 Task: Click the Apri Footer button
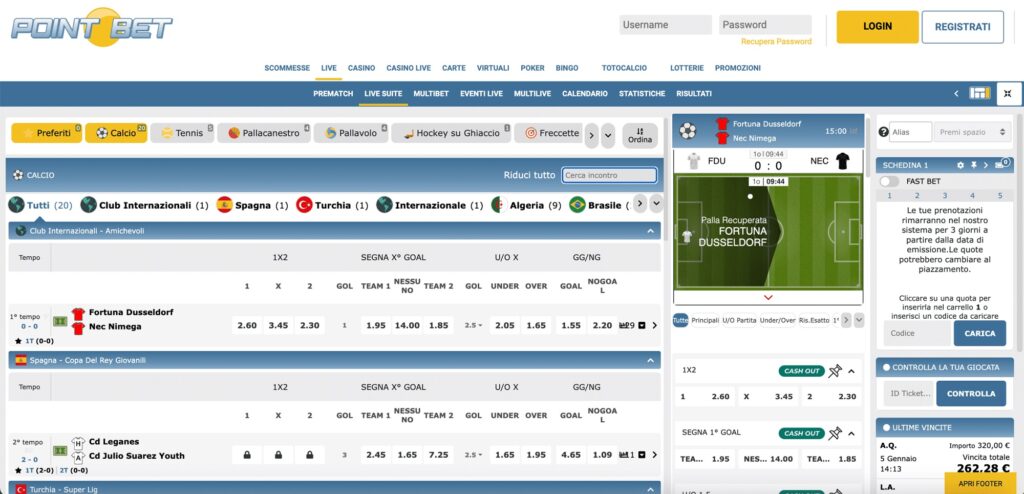pyautogui.click(x=980, y=483)
